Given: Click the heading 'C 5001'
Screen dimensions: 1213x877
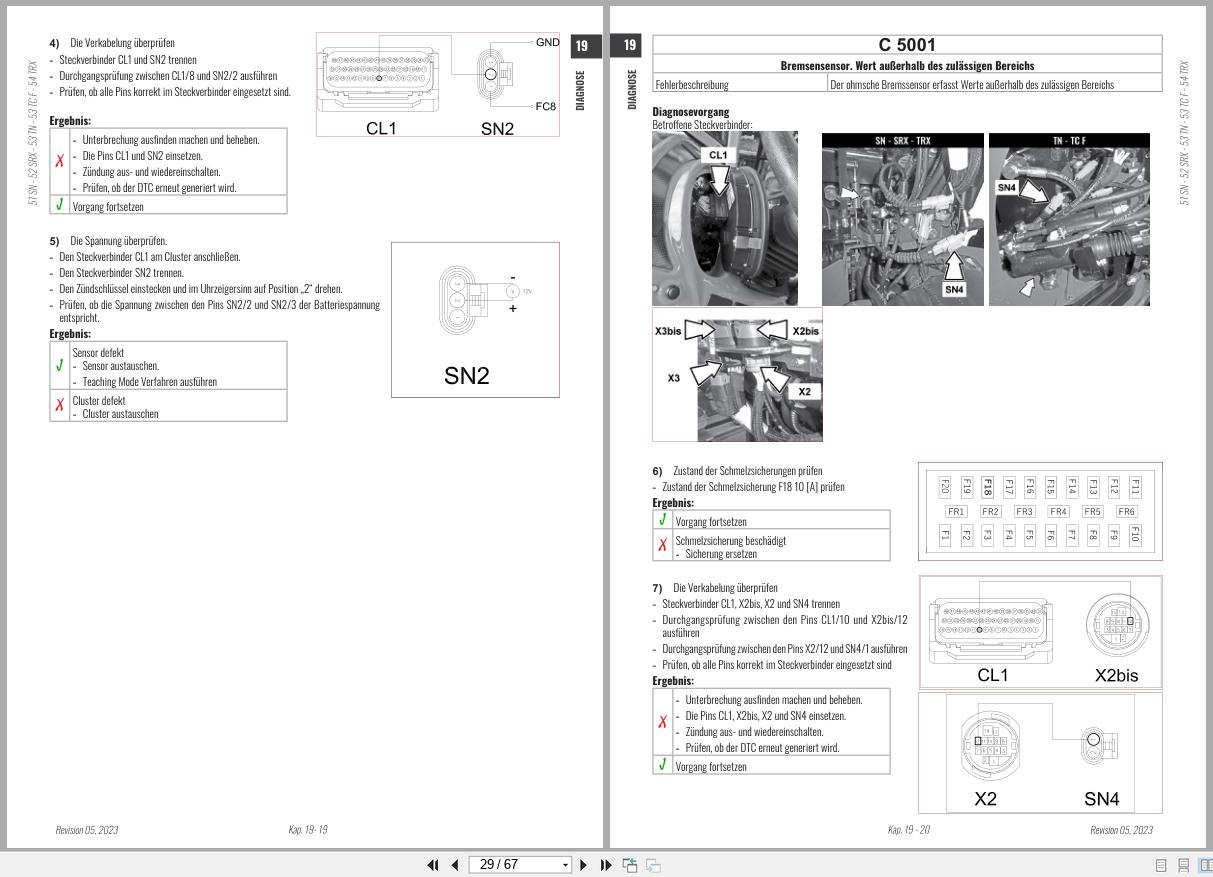Looking at the screenshot, I should [907, 45].
